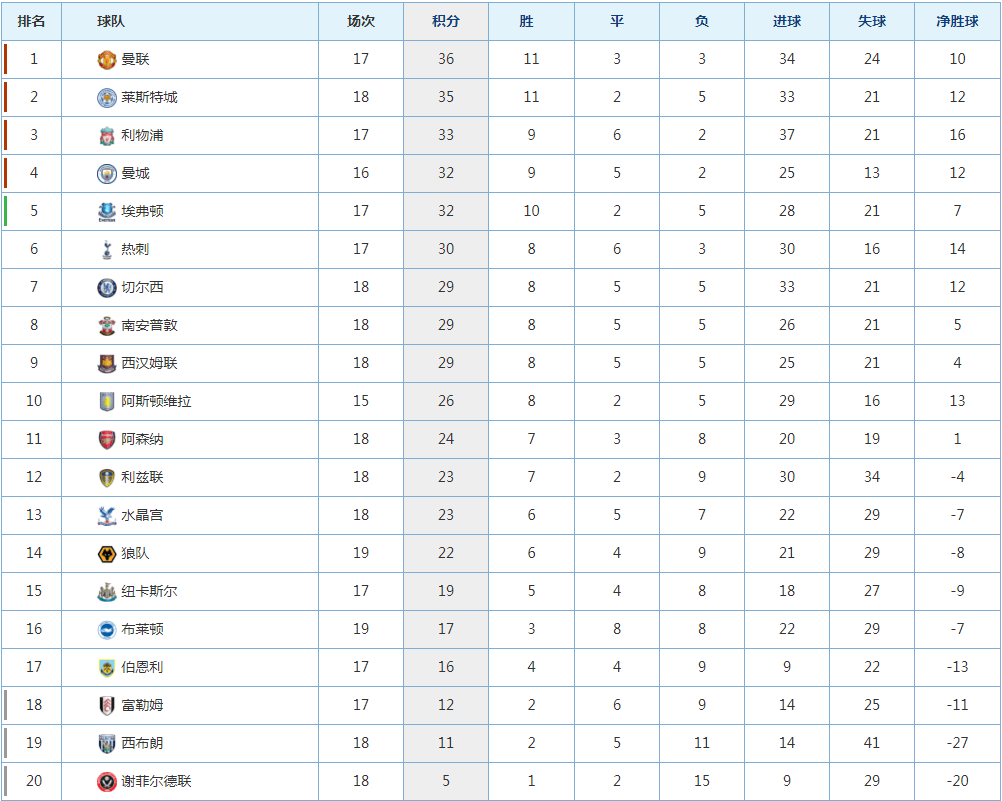Click the Wolves (狼队) wolf-head icon

pyautogui.click(x=107, y=554)
